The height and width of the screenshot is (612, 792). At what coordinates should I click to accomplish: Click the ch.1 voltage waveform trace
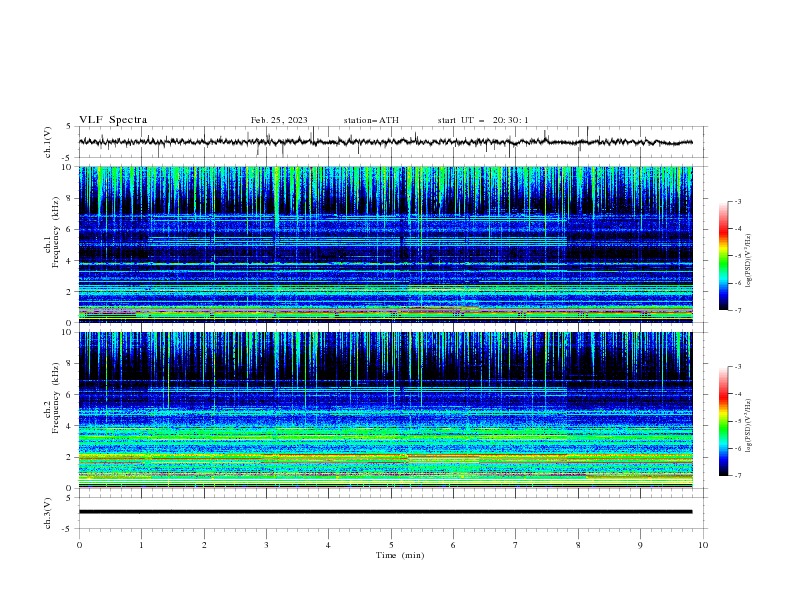pos(385,142)
